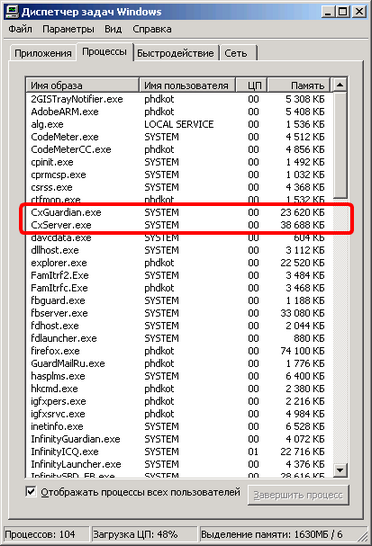
Task: Click the process list scrollbar thumb
Action: tap(340, 145)
